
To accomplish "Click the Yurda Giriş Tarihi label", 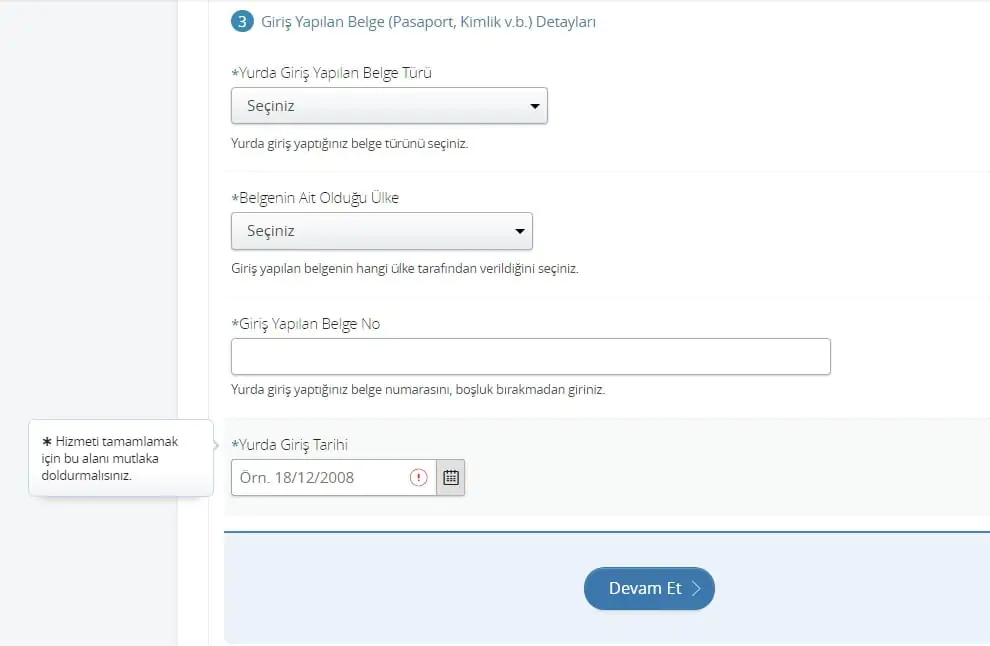I will coord(289,445).
